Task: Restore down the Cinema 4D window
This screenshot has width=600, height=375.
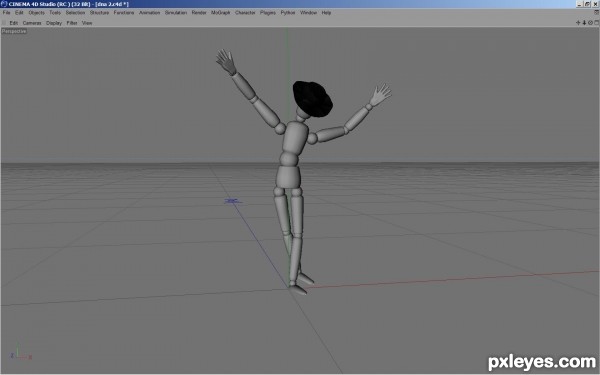Action: 587,4
